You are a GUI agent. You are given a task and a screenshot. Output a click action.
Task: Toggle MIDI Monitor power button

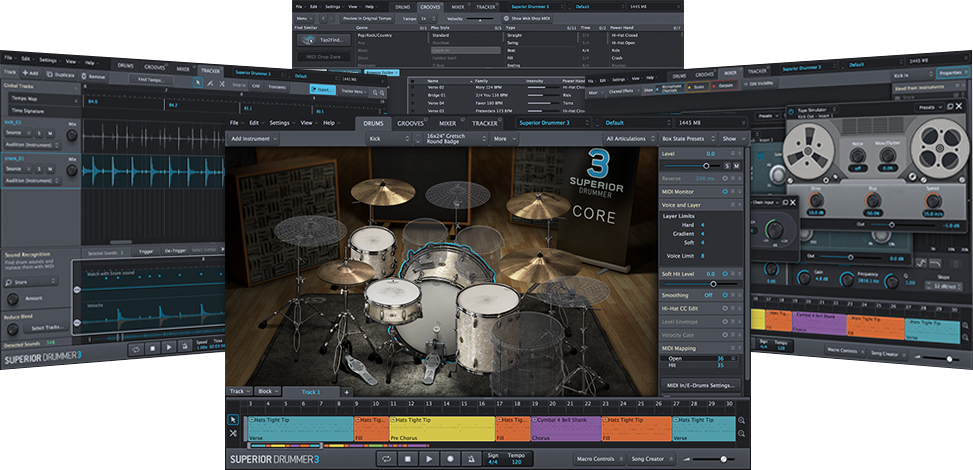coord(725,192)
